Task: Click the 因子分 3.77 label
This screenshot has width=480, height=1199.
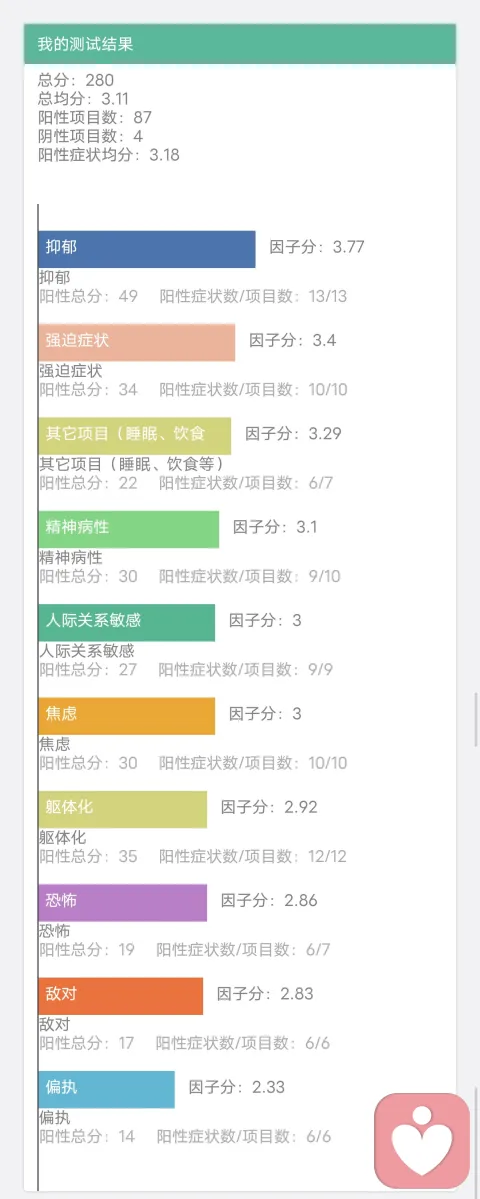Action: [x=316, y=247]
